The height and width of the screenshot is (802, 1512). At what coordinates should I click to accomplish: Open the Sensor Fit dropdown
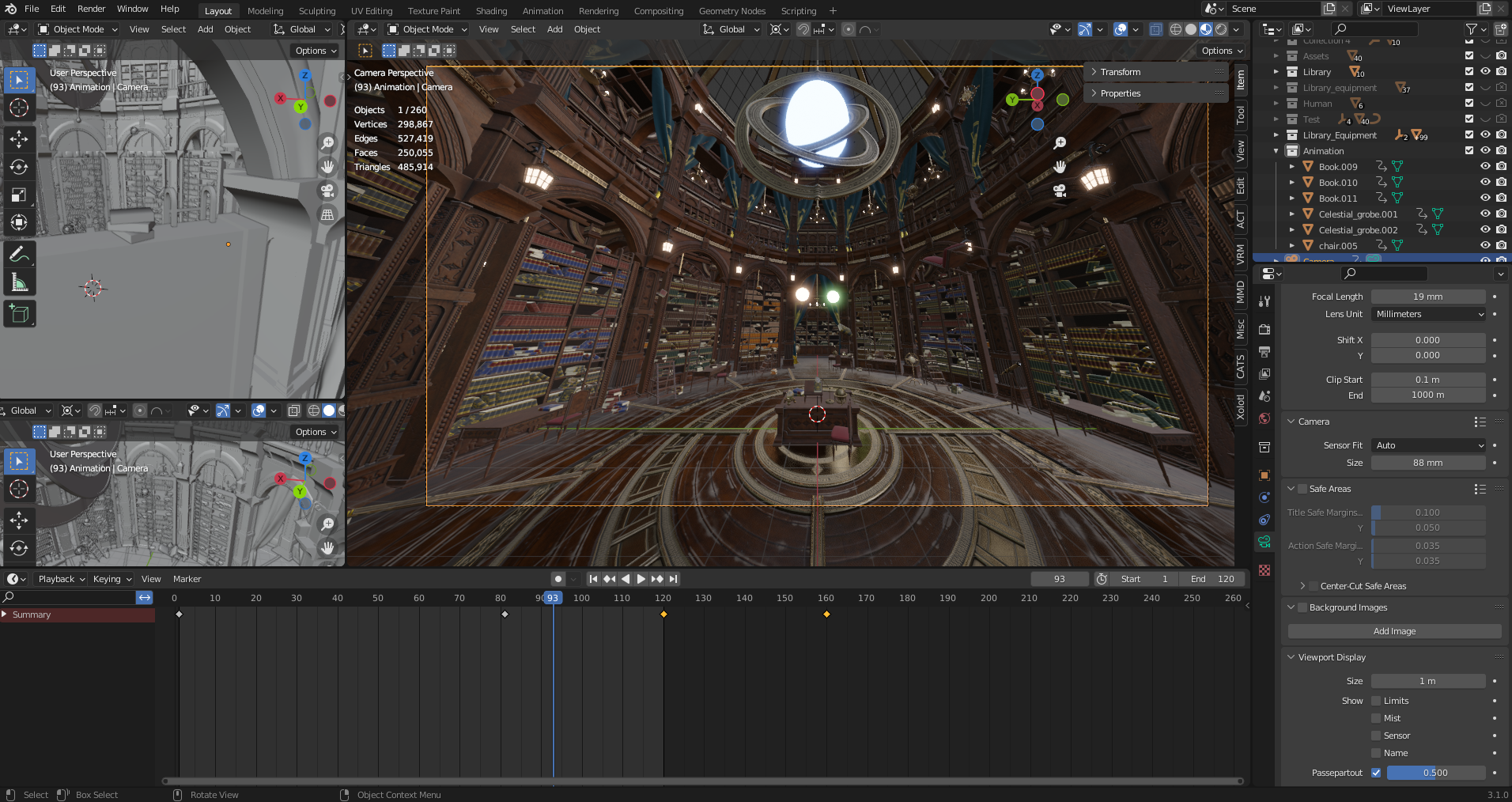click(1428, 445)
